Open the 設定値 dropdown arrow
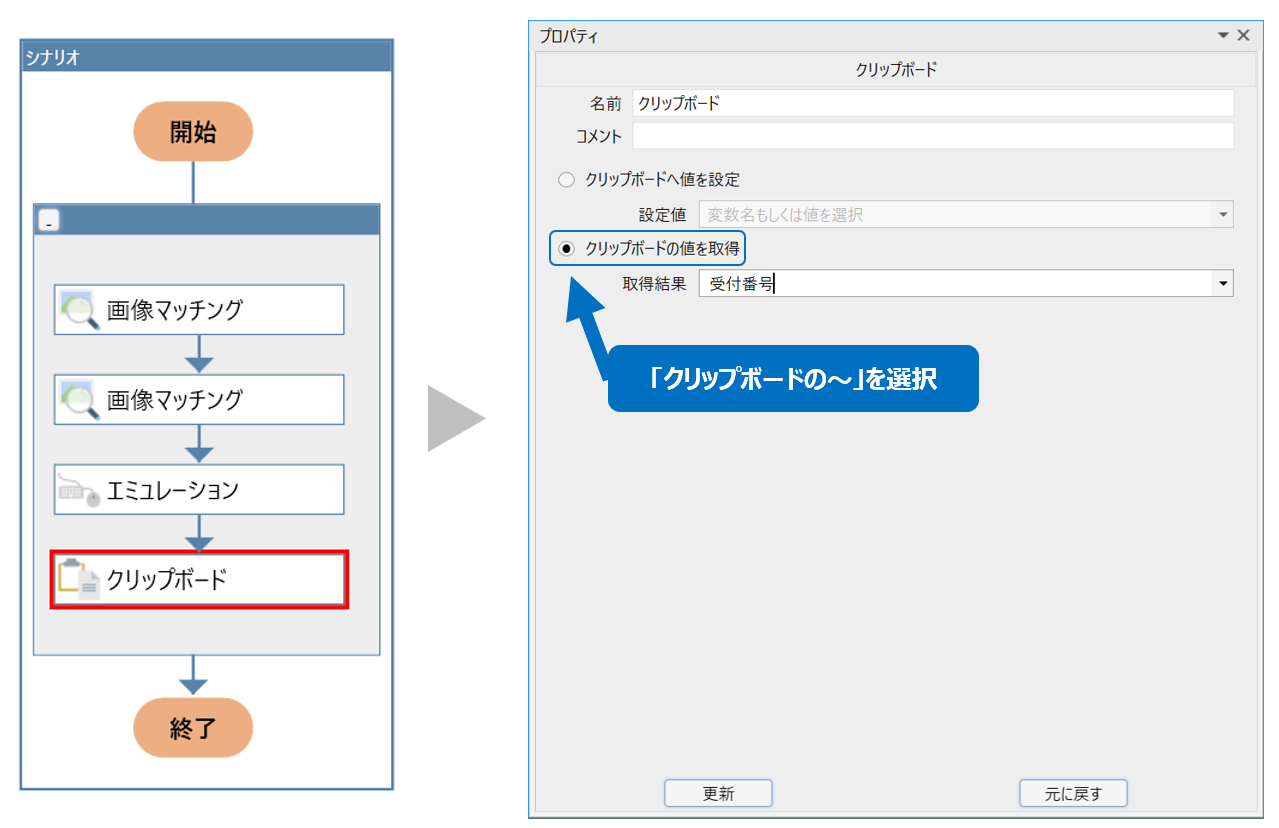Viewport: 1279px width, 828px height. (1222, 215)
